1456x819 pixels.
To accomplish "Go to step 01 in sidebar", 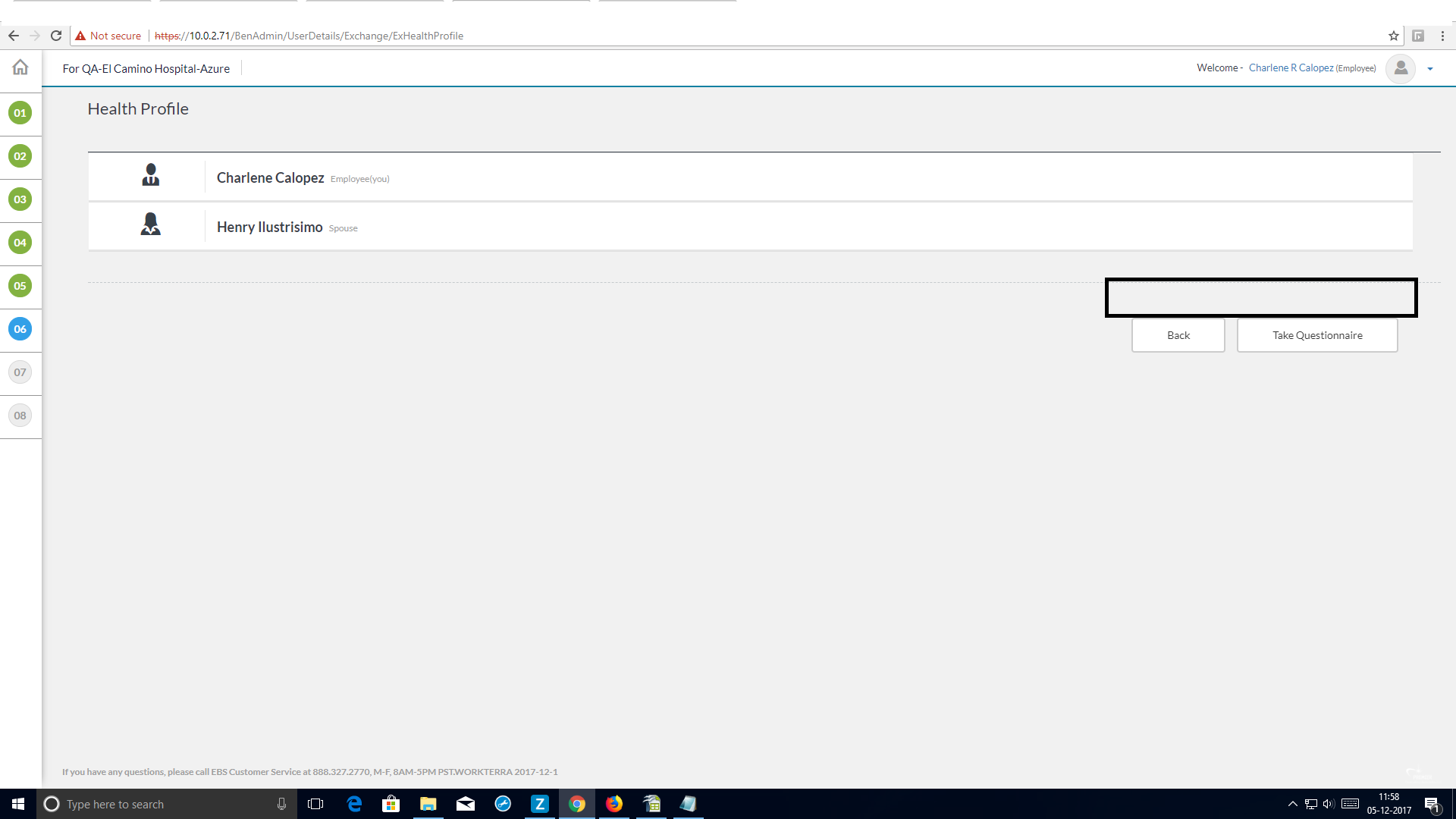I will click(x=20, y=113).
